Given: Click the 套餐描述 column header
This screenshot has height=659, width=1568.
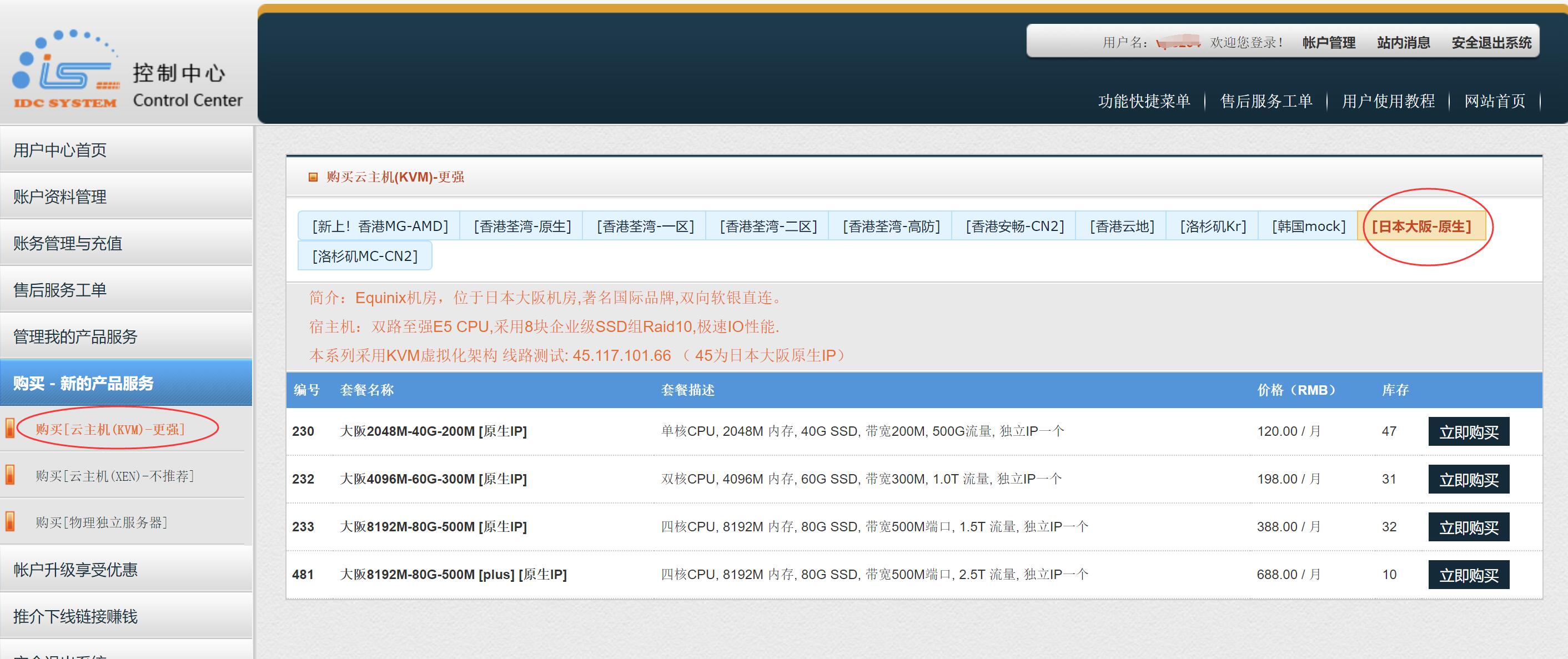Looking at the screenshot, I should click(x=688, y=390).
